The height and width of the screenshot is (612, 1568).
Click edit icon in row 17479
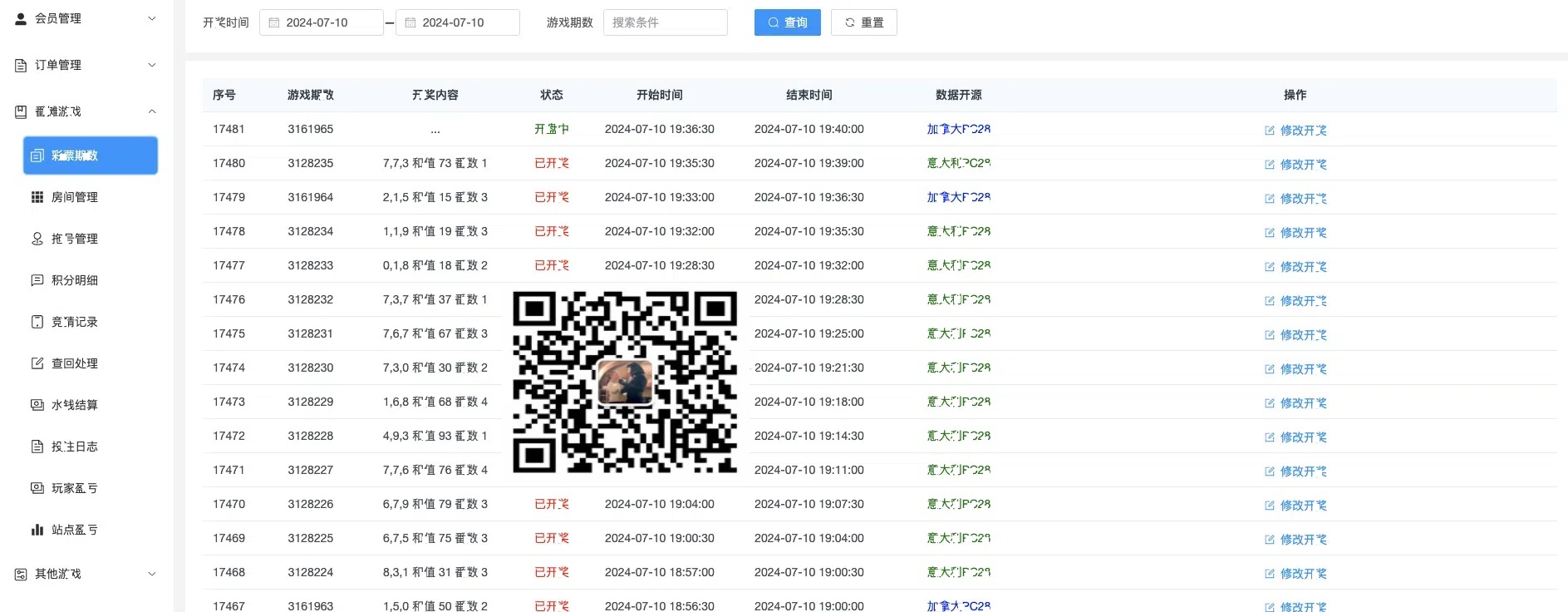click(x=1270, y=199)
